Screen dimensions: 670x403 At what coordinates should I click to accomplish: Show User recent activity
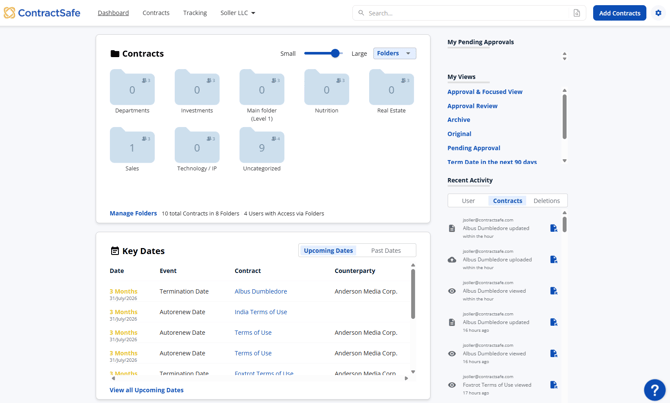click(468, 201)
